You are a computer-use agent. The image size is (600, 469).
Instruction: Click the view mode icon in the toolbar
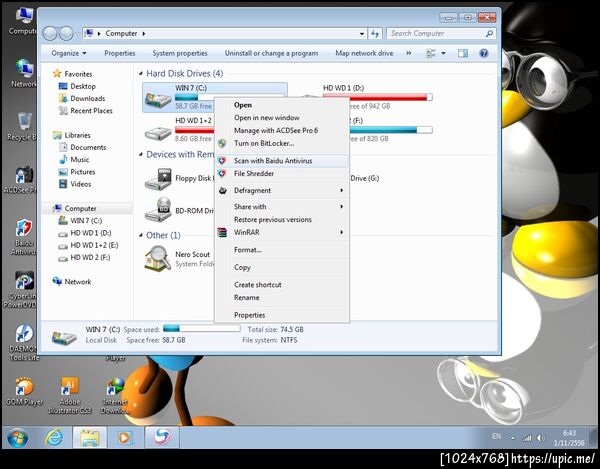click(431, 53)
